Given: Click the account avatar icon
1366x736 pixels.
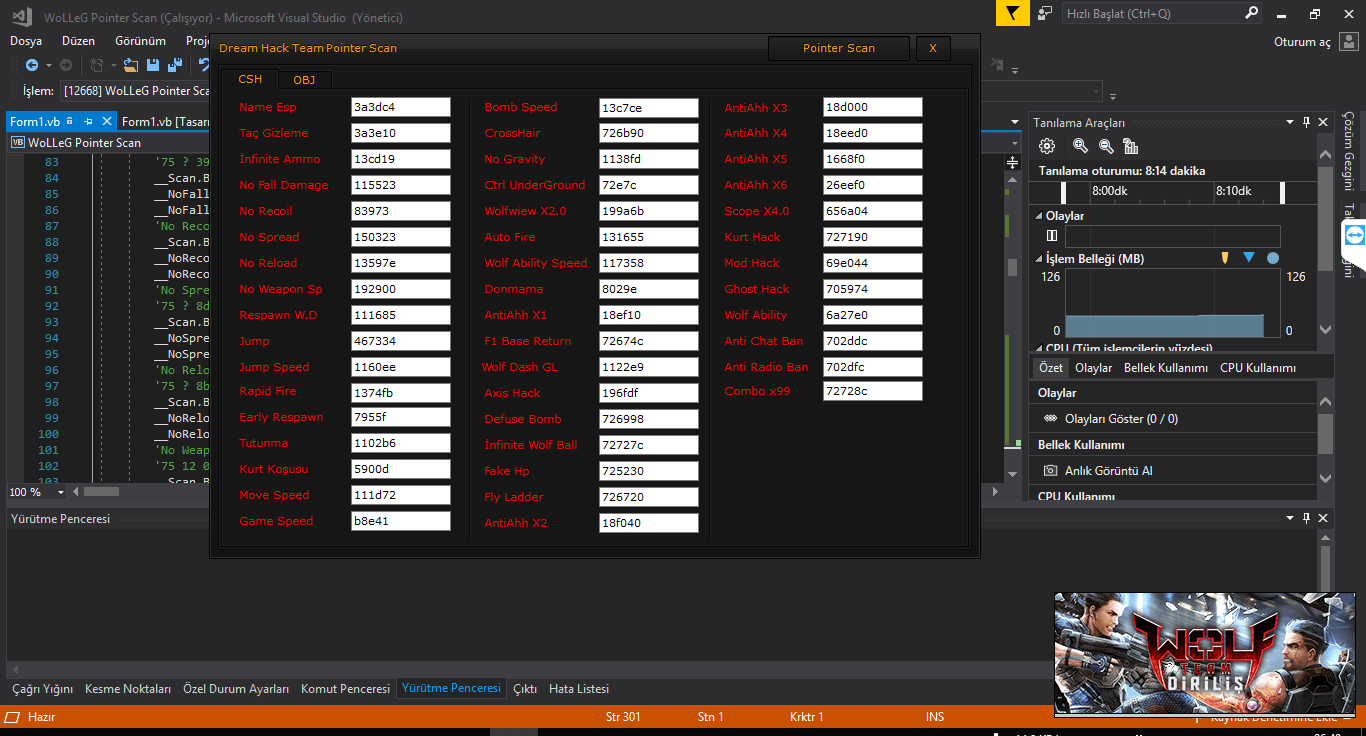Looking at the screenshot, I should [x=1348, y=42].
